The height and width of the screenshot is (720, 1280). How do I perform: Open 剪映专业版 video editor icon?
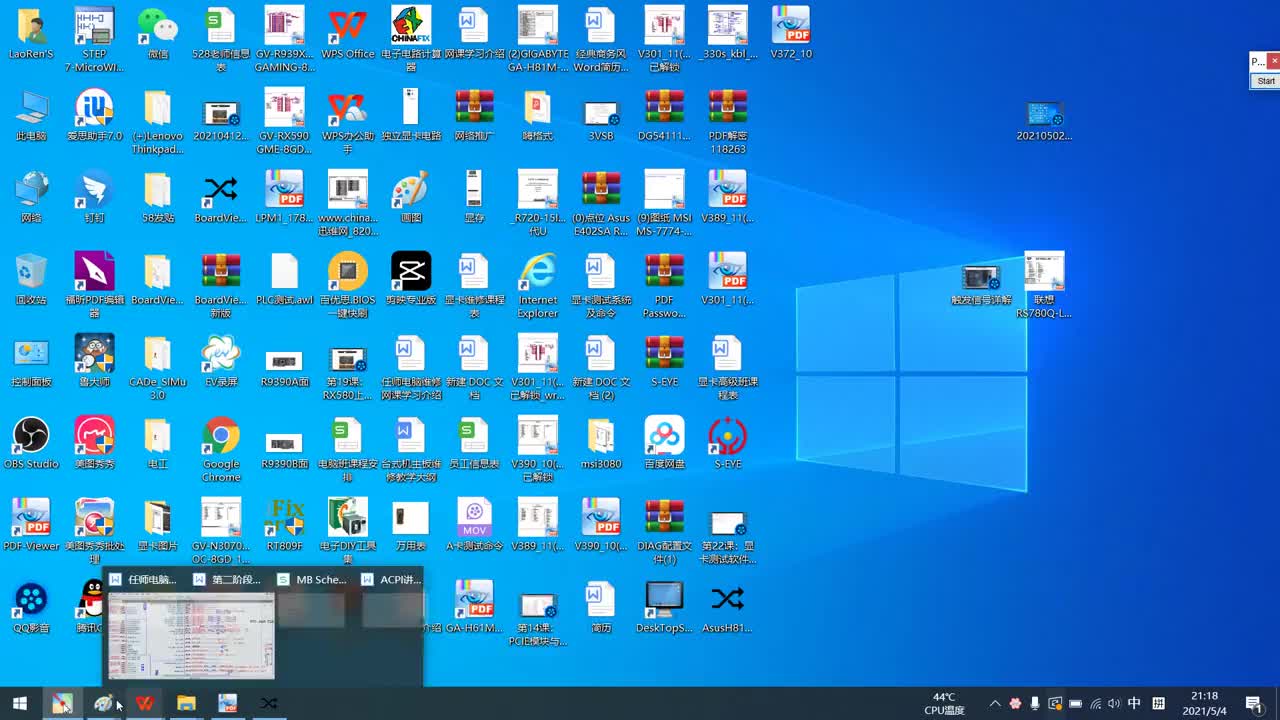tap(410, 280)
